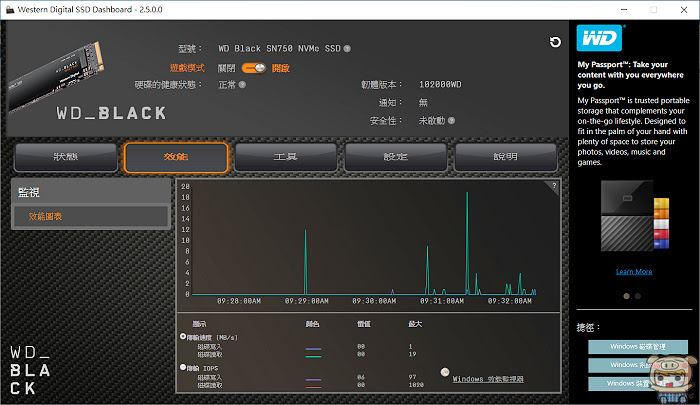Click the IOPS read maximum value 1890
This screenshot has height=405, width=700.
point(416,385)
